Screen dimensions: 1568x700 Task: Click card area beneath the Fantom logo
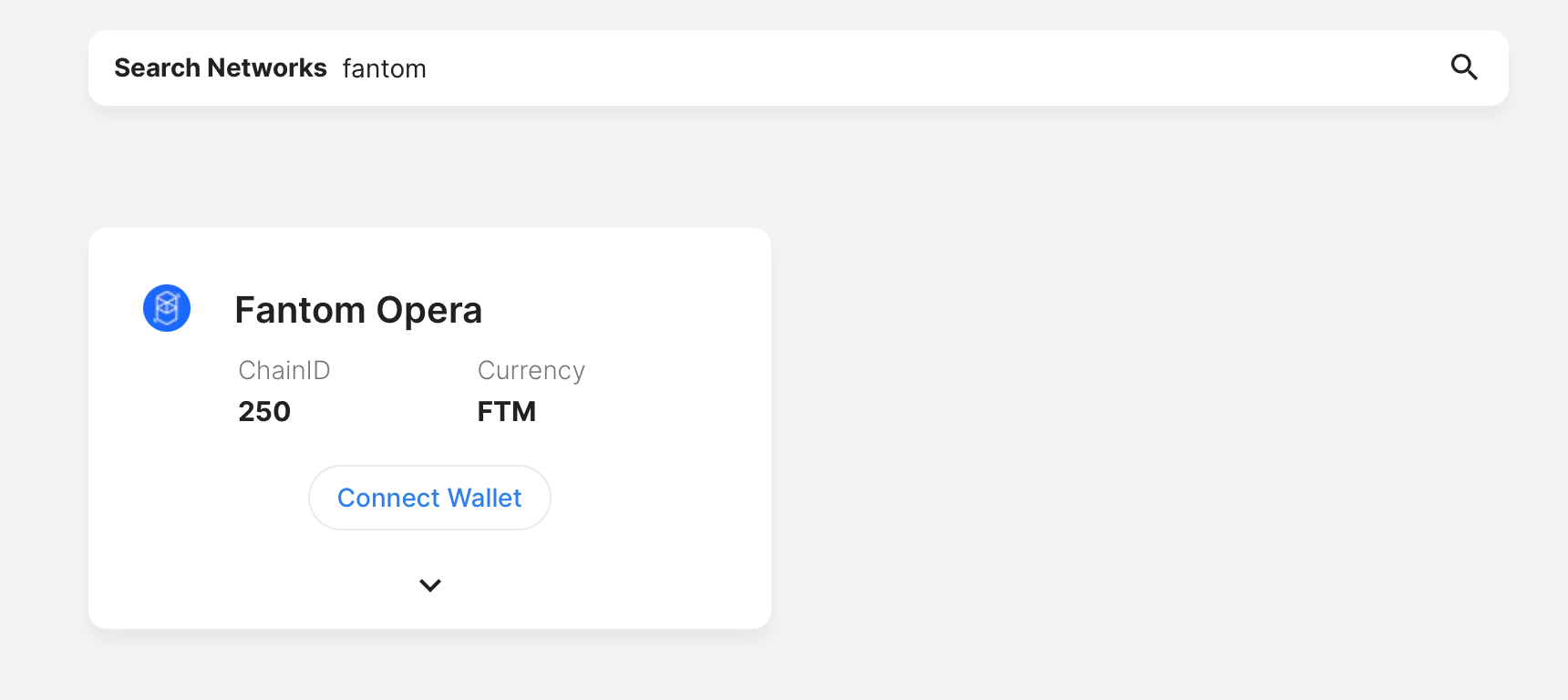pyautogui.click(x=167, y=410)
